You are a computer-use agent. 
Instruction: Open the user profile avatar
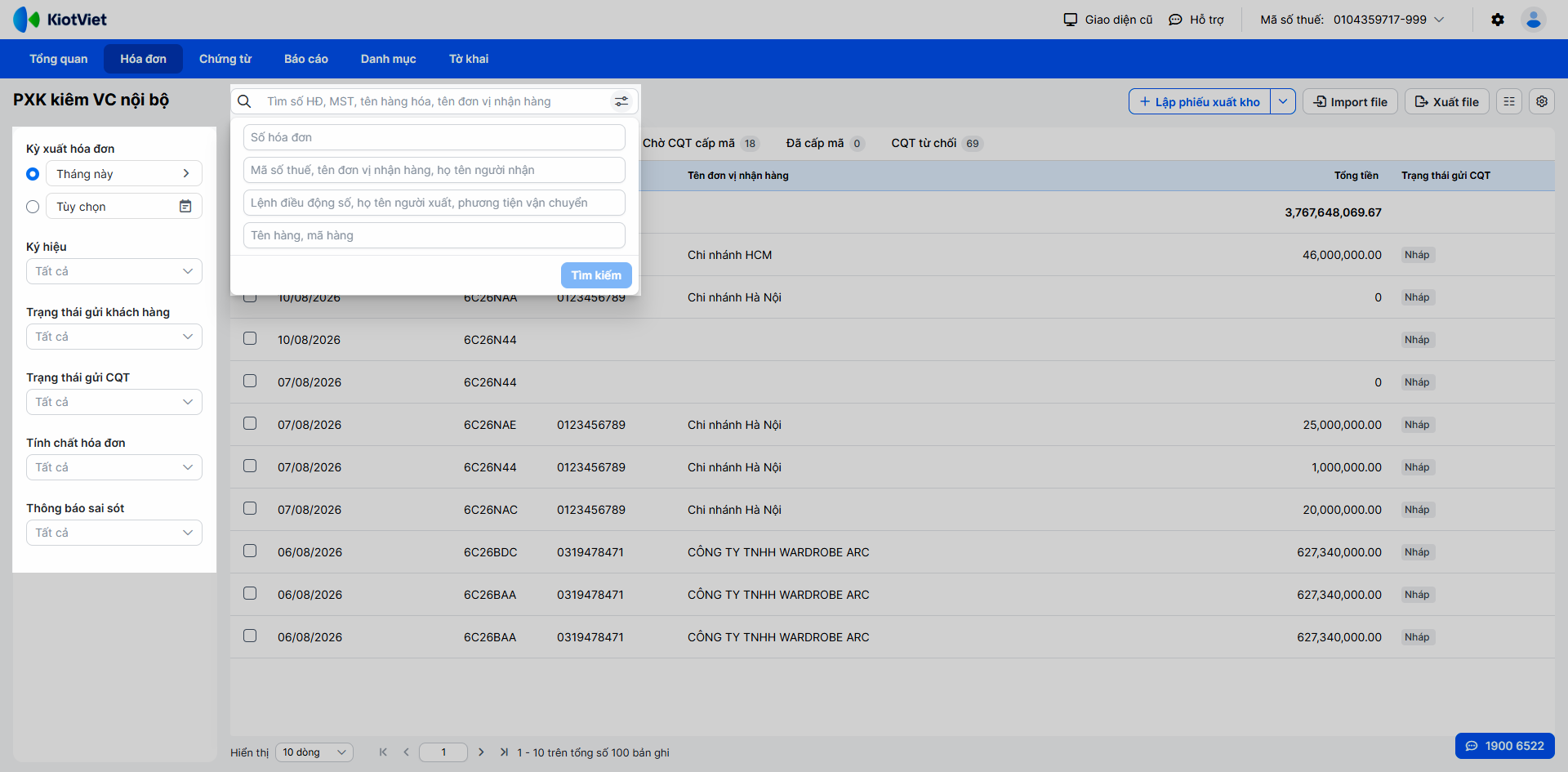(1534, 20)
